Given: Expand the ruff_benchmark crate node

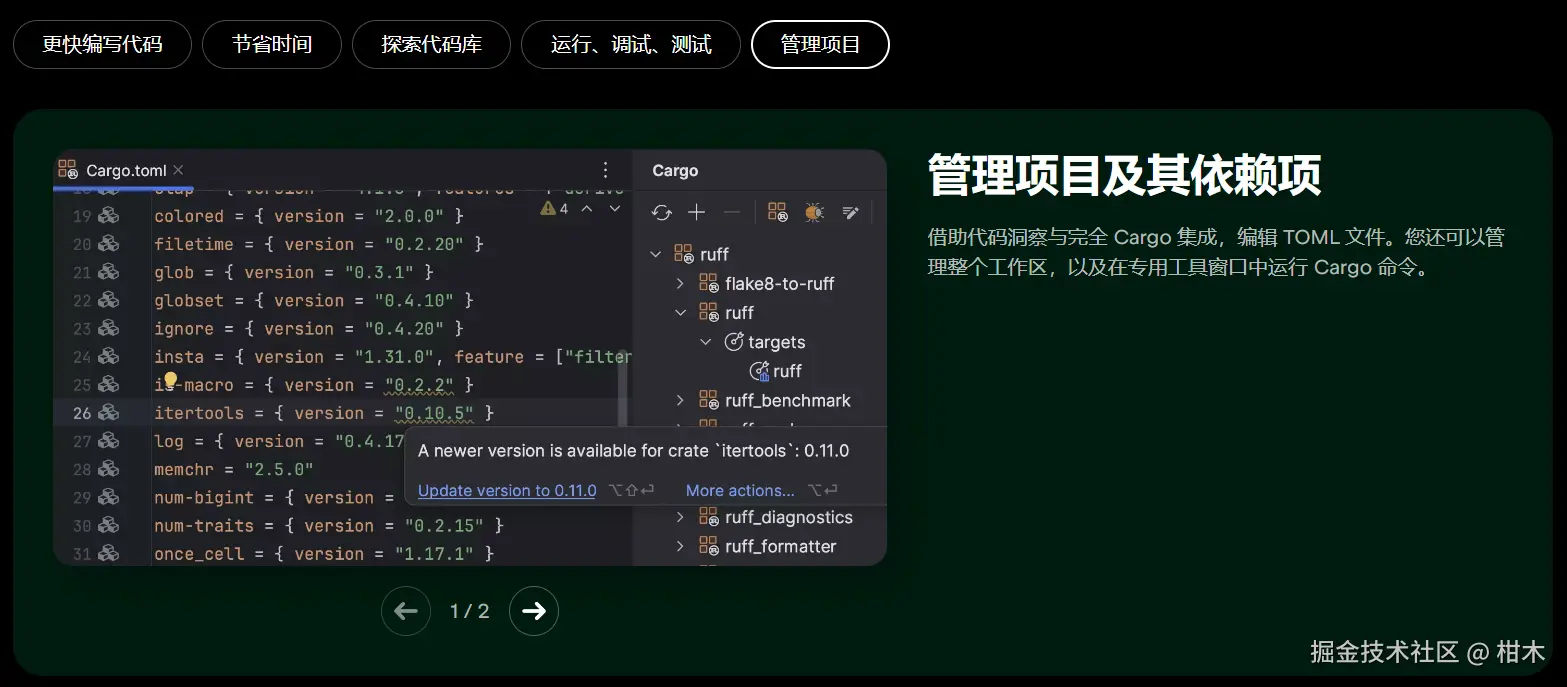Looking at the screenshot, I should point(681,400).
